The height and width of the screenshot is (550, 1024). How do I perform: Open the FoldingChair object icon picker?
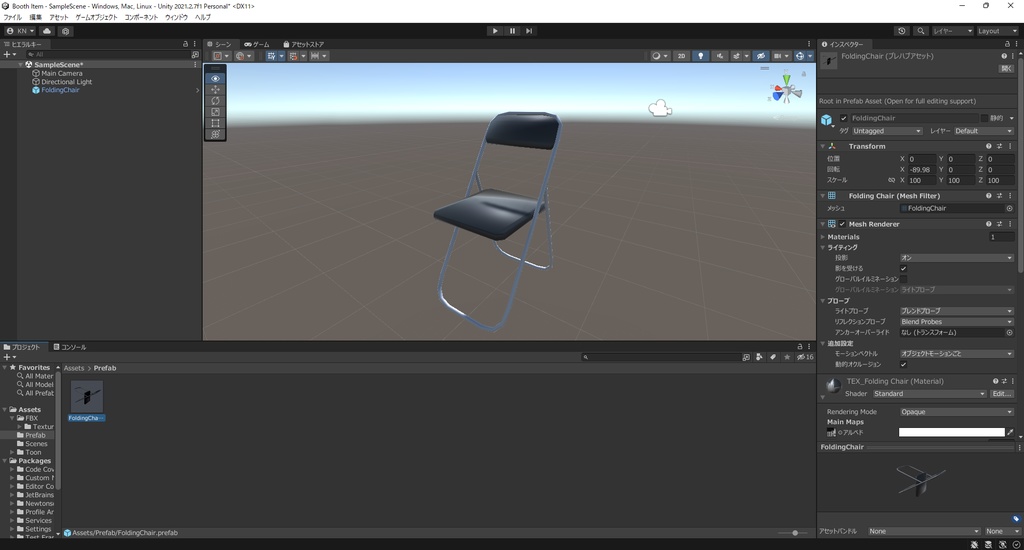827,120
